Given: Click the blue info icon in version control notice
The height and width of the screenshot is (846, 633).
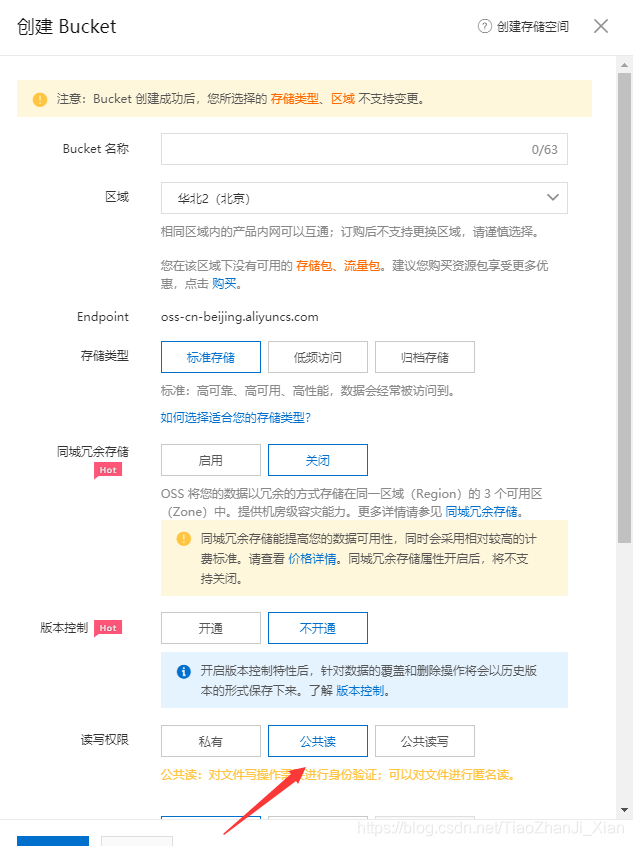Looking at the screenshot, I should tap(183, 672).
